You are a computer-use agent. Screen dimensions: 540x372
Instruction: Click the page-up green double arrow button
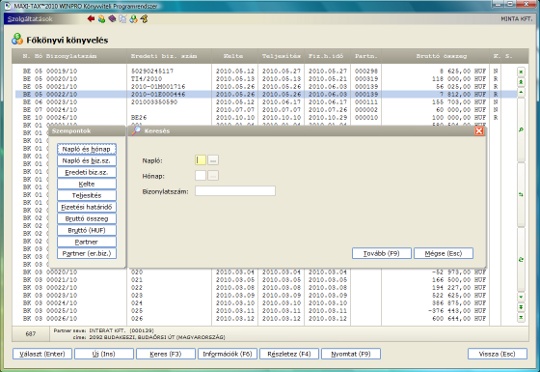[521, 82]
